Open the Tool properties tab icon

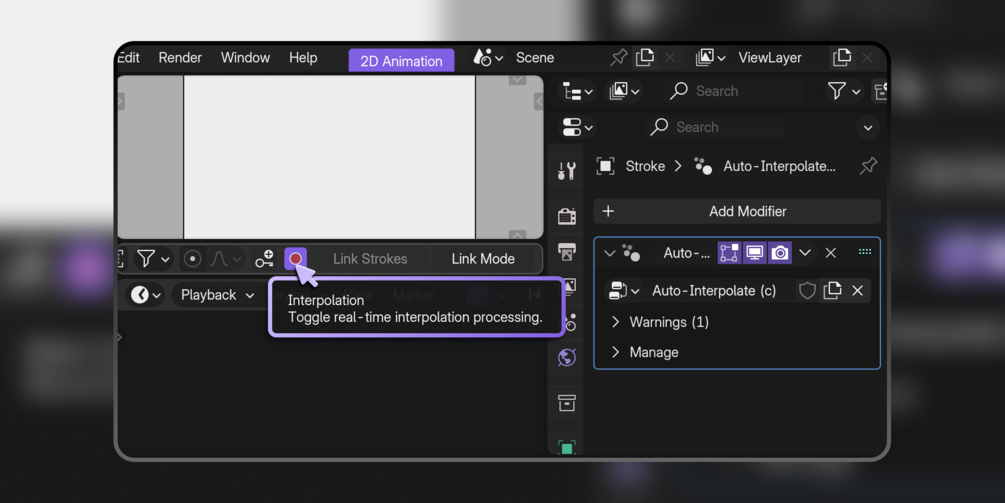[x=567, y=171]
